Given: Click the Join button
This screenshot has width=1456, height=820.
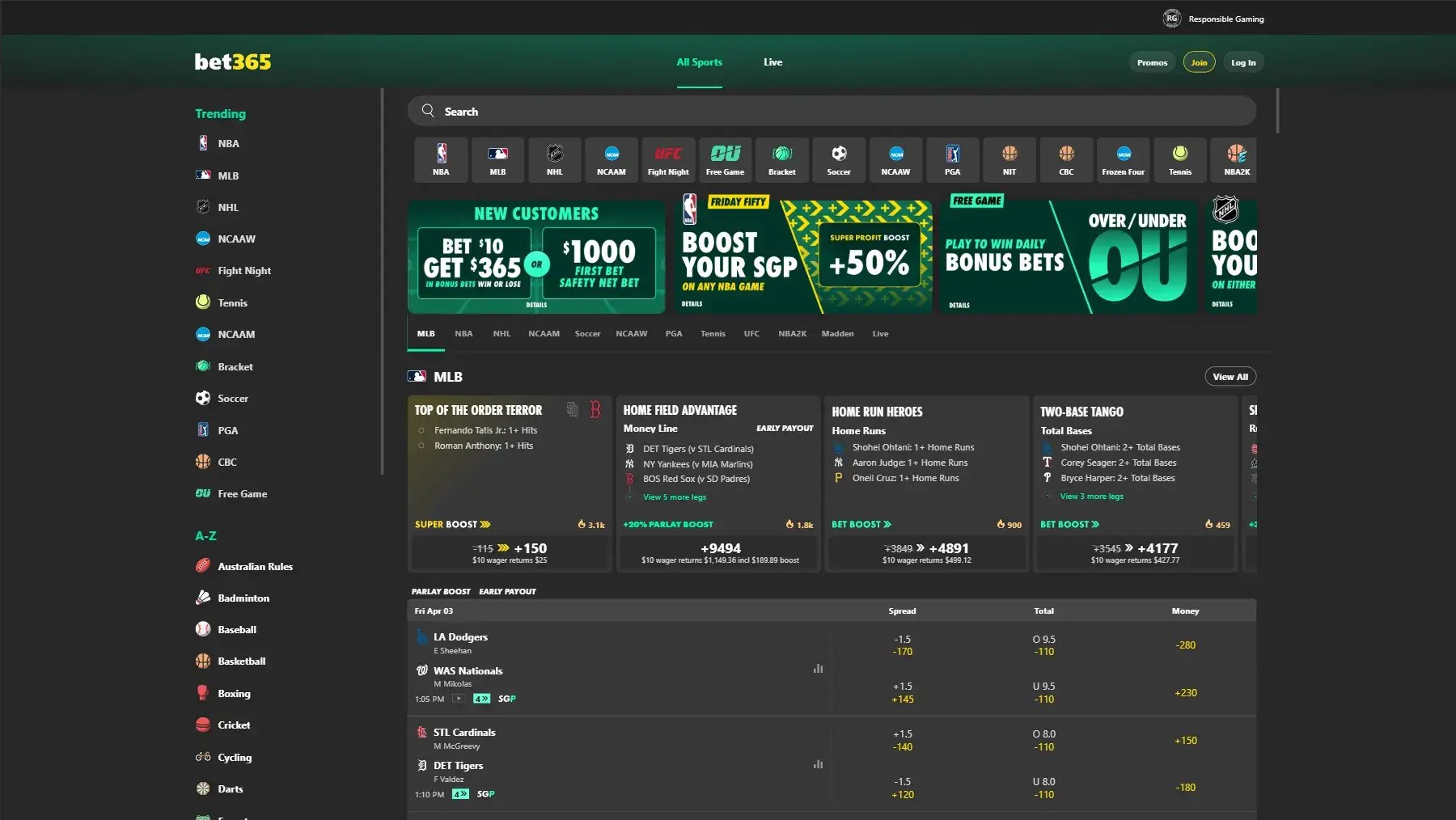Looking at the screenshot, I should (x=1199, y=62).
